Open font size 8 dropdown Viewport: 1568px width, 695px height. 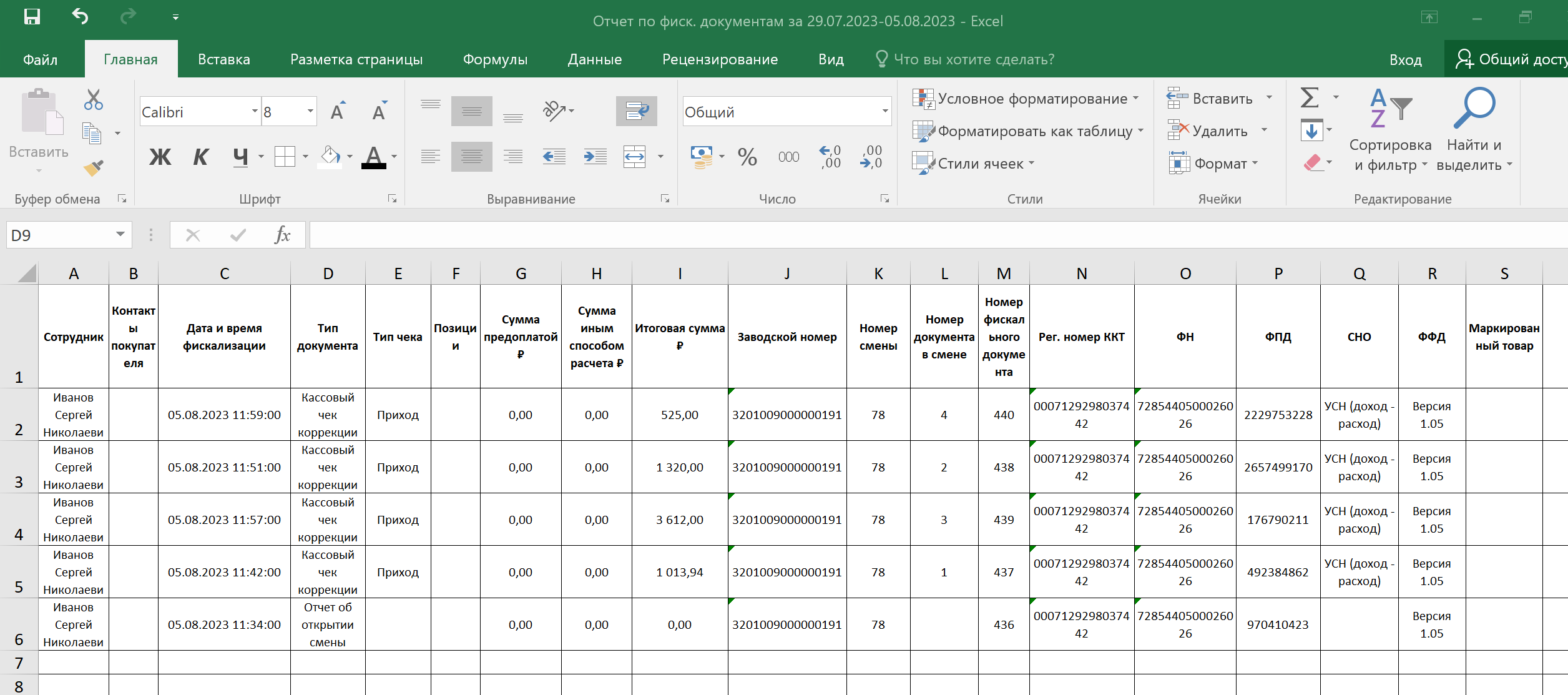(x=310, y=111)
